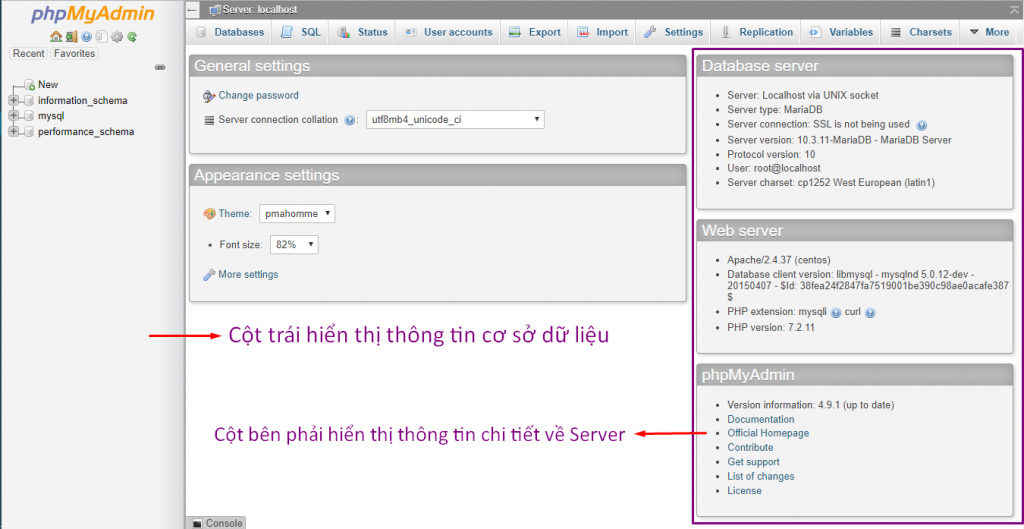This screenshot has height=529, width=1024.
Task: Click the performance_schema database cylinder icon
Action: [29, 132]
